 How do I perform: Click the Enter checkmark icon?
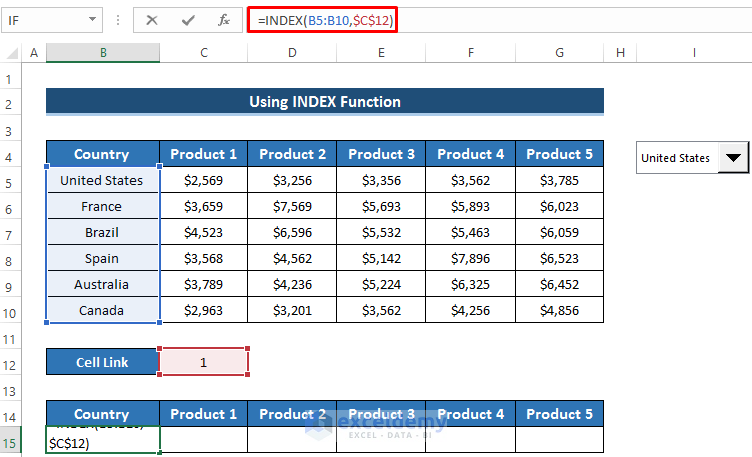pos(188,20)
